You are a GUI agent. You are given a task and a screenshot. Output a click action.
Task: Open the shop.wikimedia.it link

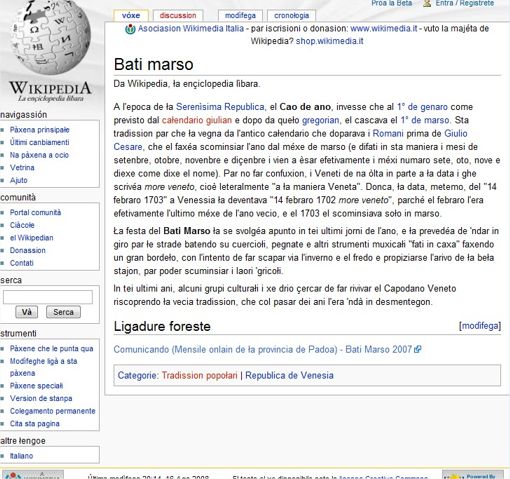click(329, 41)
